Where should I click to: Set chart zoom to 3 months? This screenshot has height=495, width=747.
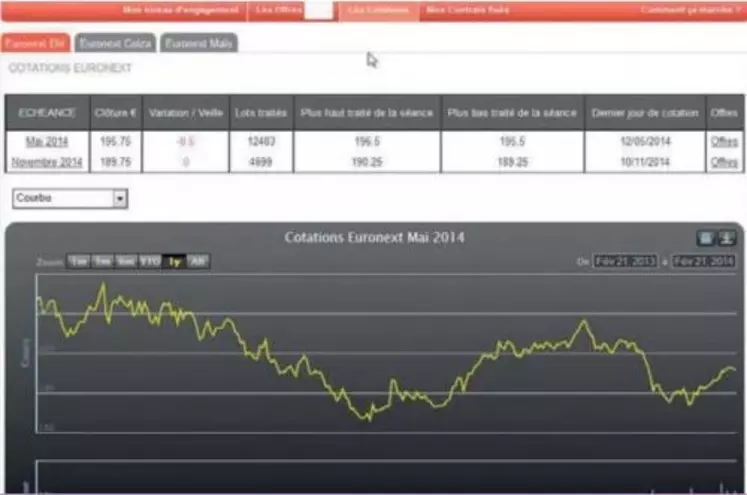coord(102,261)
